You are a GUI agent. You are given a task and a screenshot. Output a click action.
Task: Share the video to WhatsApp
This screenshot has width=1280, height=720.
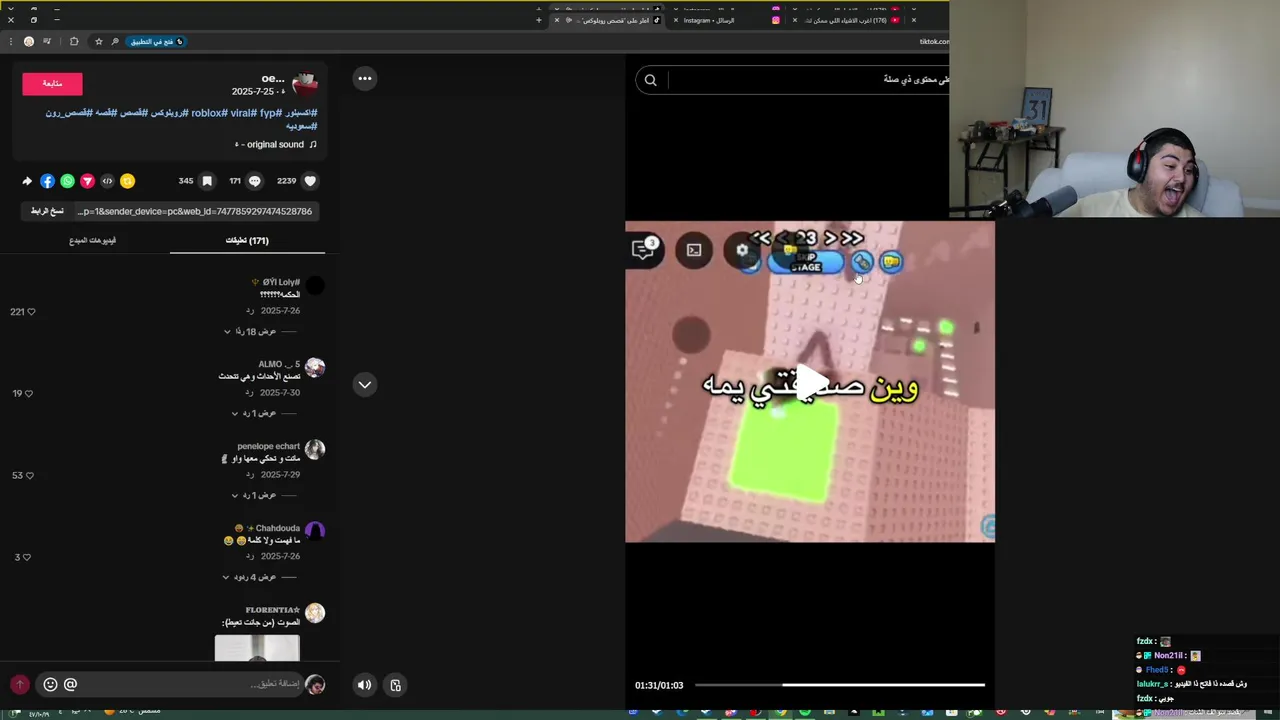coord(67,181)
